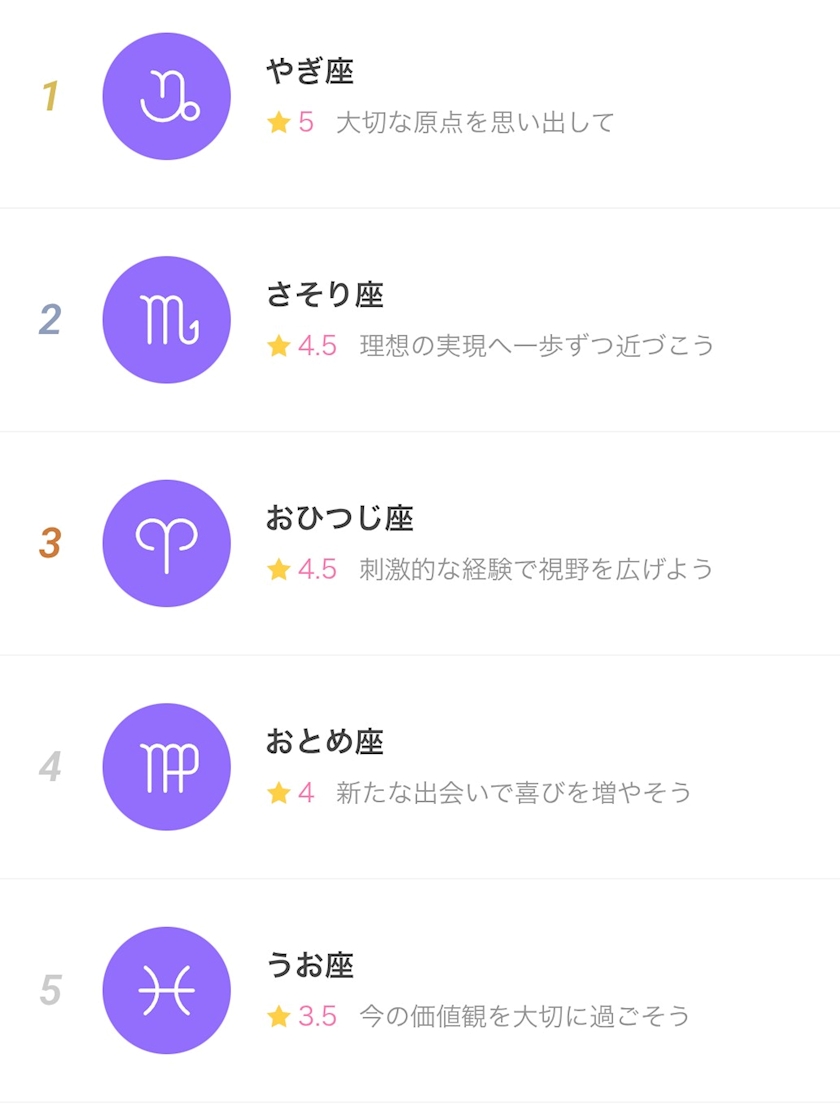Tap the Capricorn (やぎ座) zodiac icon

(166, 96)
